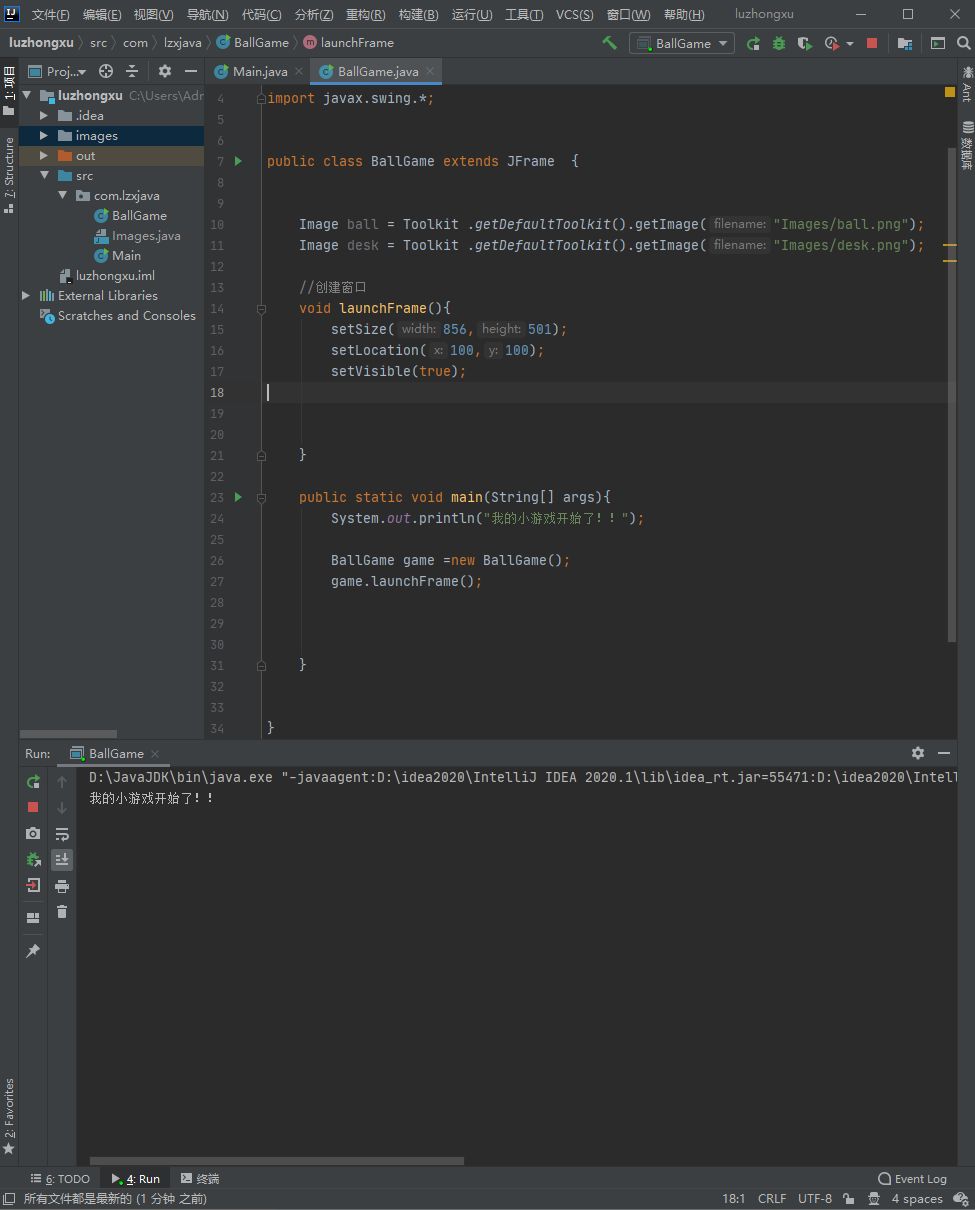This screenshot has height=1210, width=975.
Task: Switch to the Main.java editor tab
Action: (260, 72)
